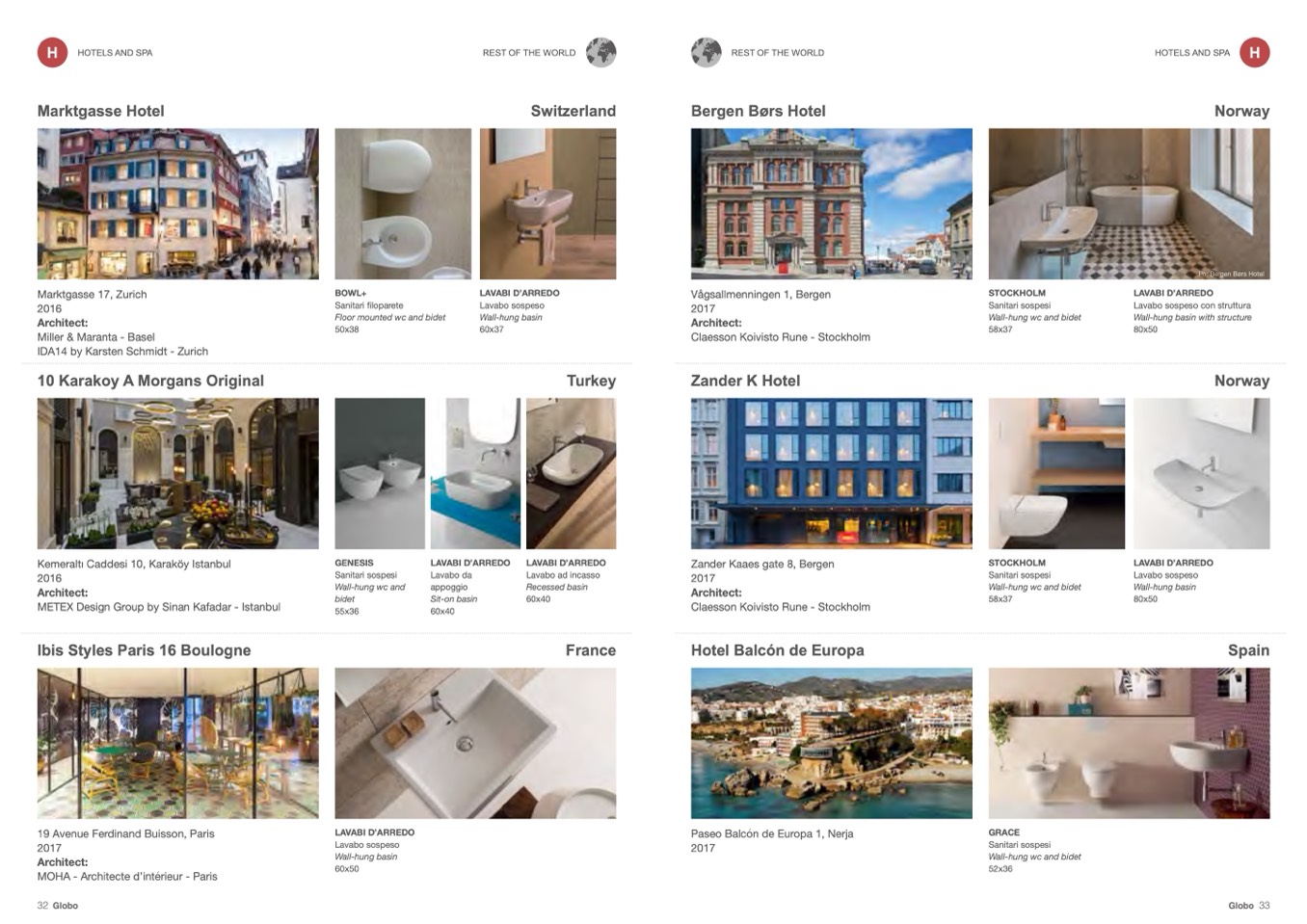This screenshot has height=924, width=1307.
Task: Click the globe icon on right page header
Action: [707, 52]
